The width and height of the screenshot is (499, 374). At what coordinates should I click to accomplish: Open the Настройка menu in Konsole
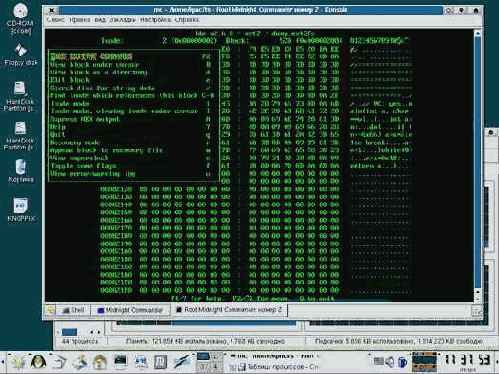tap(155, 20)
